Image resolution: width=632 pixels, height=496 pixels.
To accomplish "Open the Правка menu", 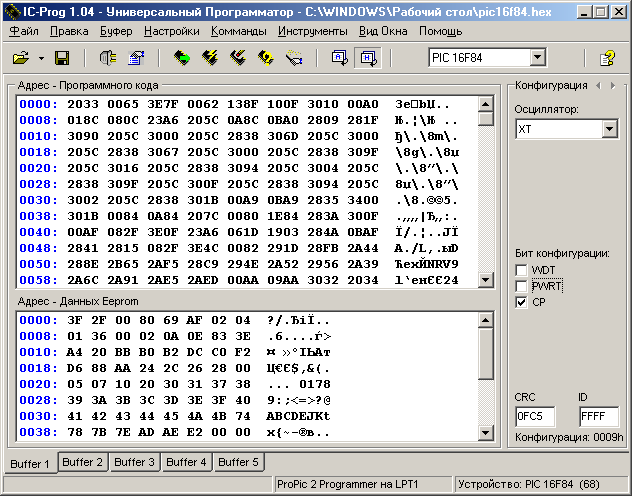I will [x=69, y=31].
